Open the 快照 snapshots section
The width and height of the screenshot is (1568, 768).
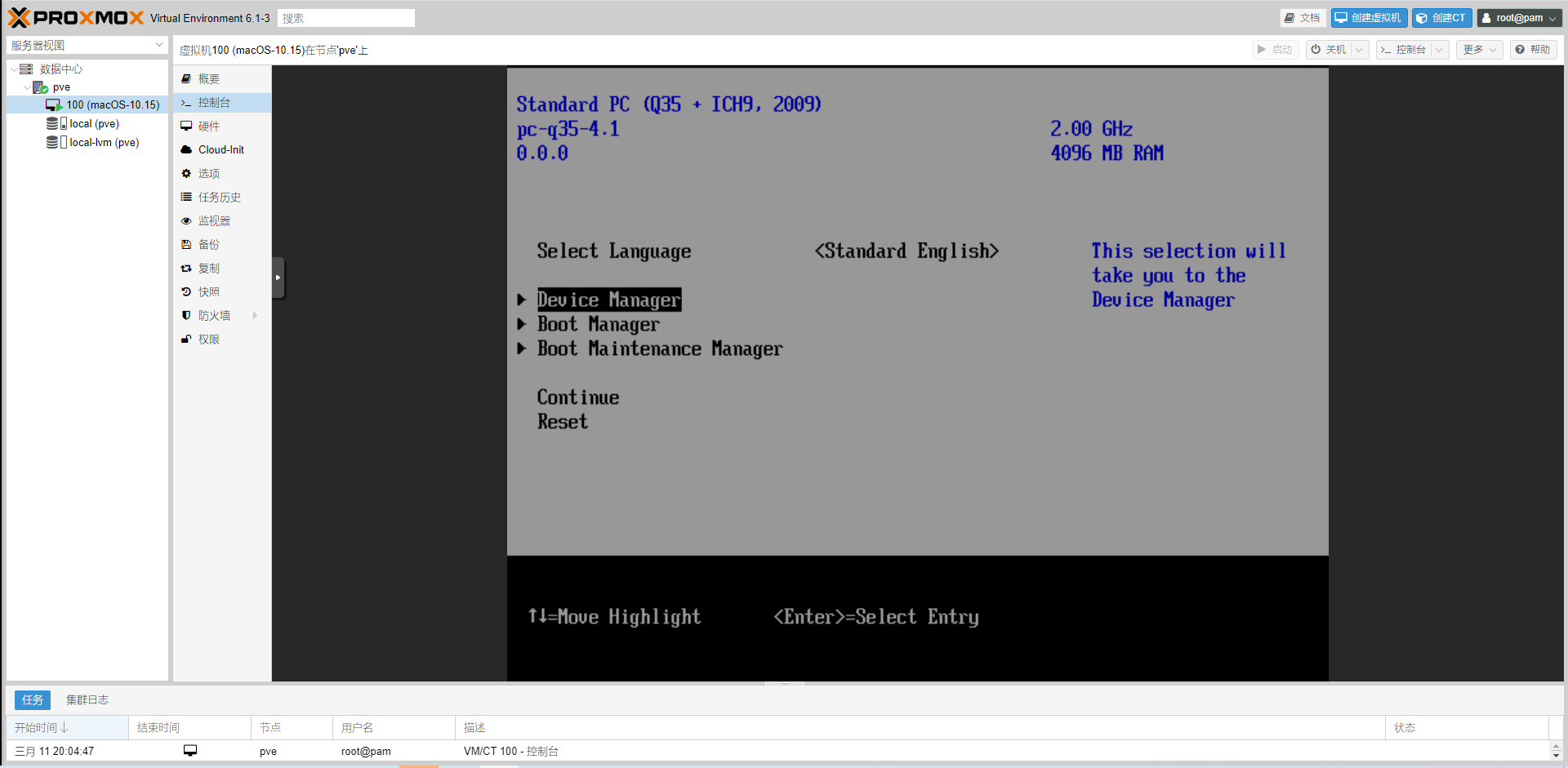pyautogui.click(x=208, y=292)
